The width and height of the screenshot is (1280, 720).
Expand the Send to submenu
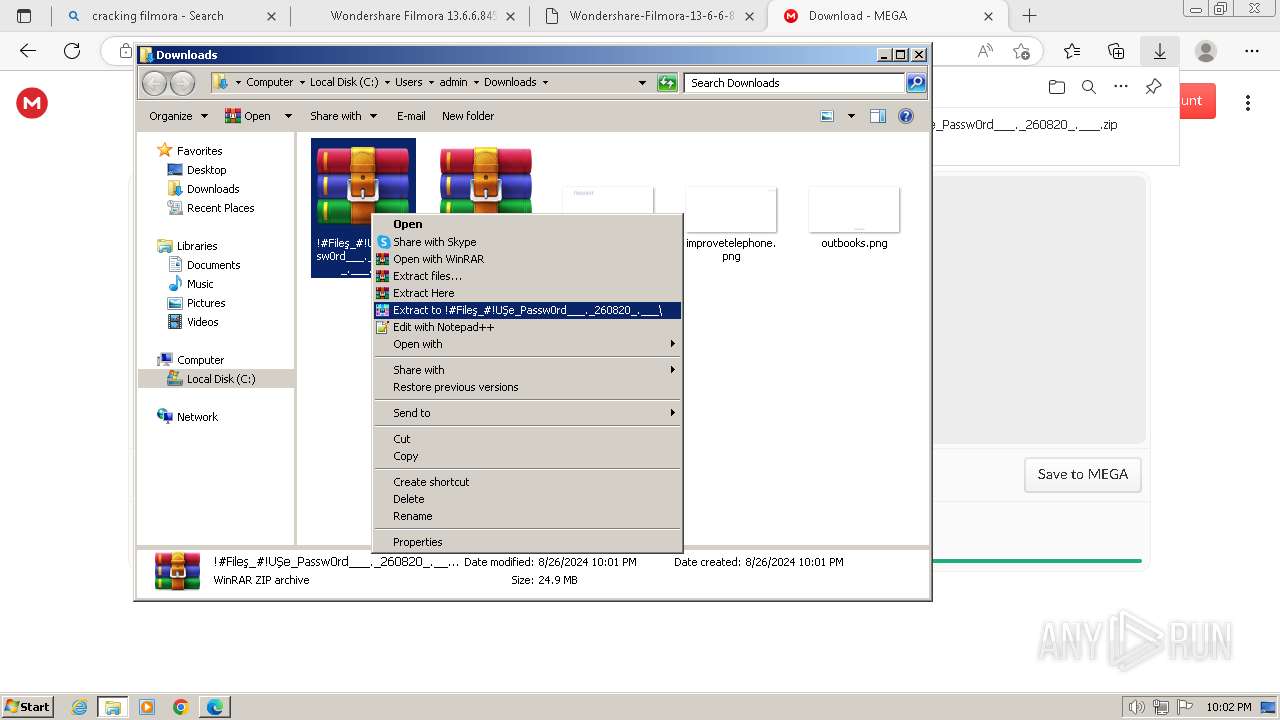tap(527, 413)
